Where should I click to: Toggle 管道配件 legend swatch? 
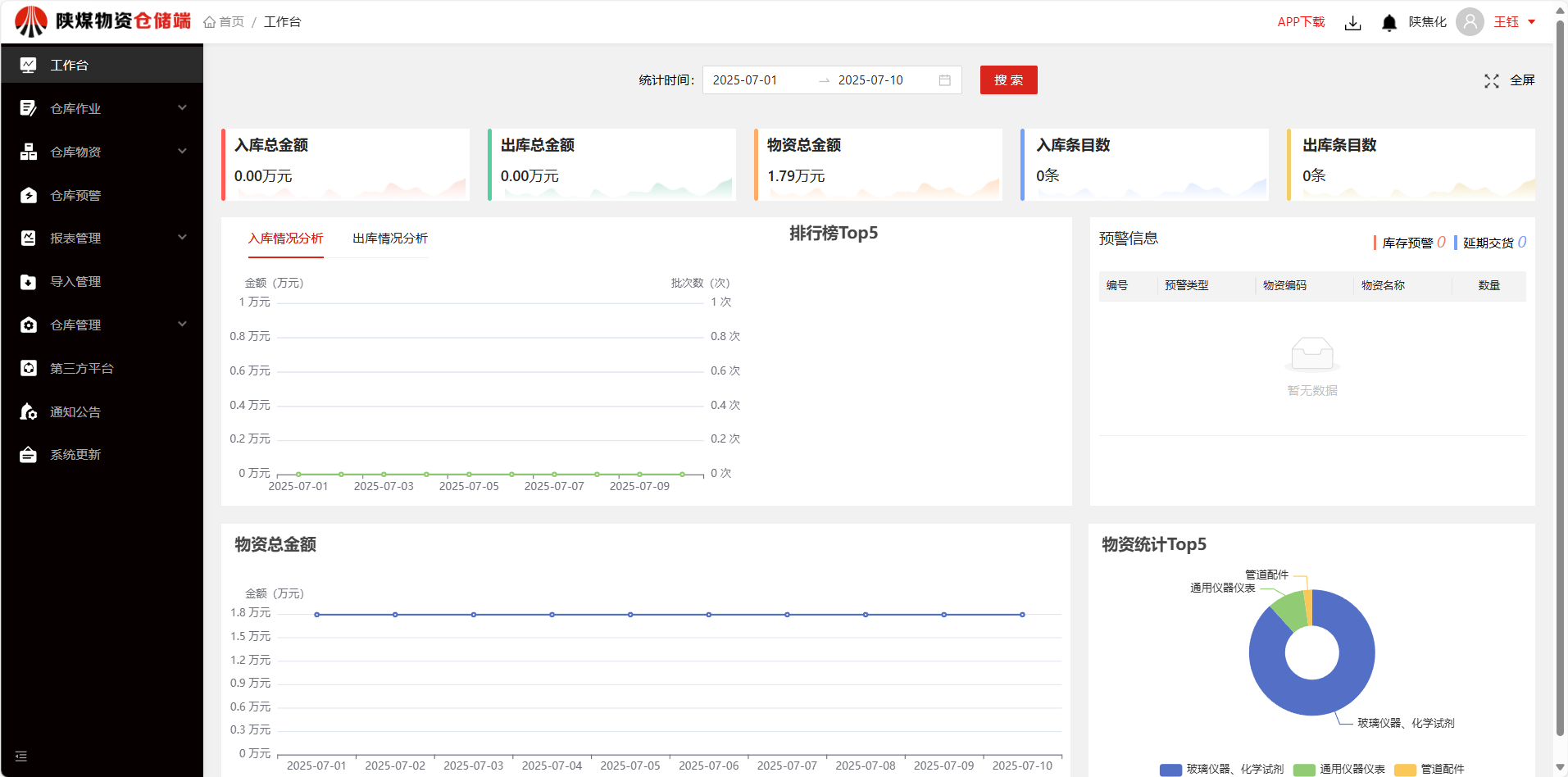coord(1405,770)
